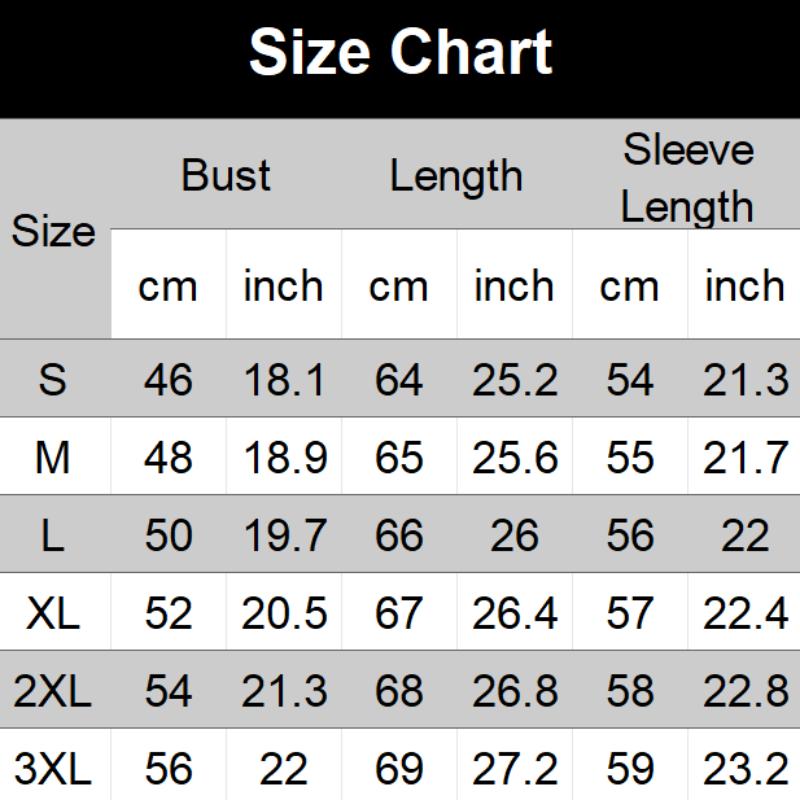The width and height of the screenshot is (800, 800).
Task: Click the 23.2 sleeve inch value
Action: tap(745, 769)
